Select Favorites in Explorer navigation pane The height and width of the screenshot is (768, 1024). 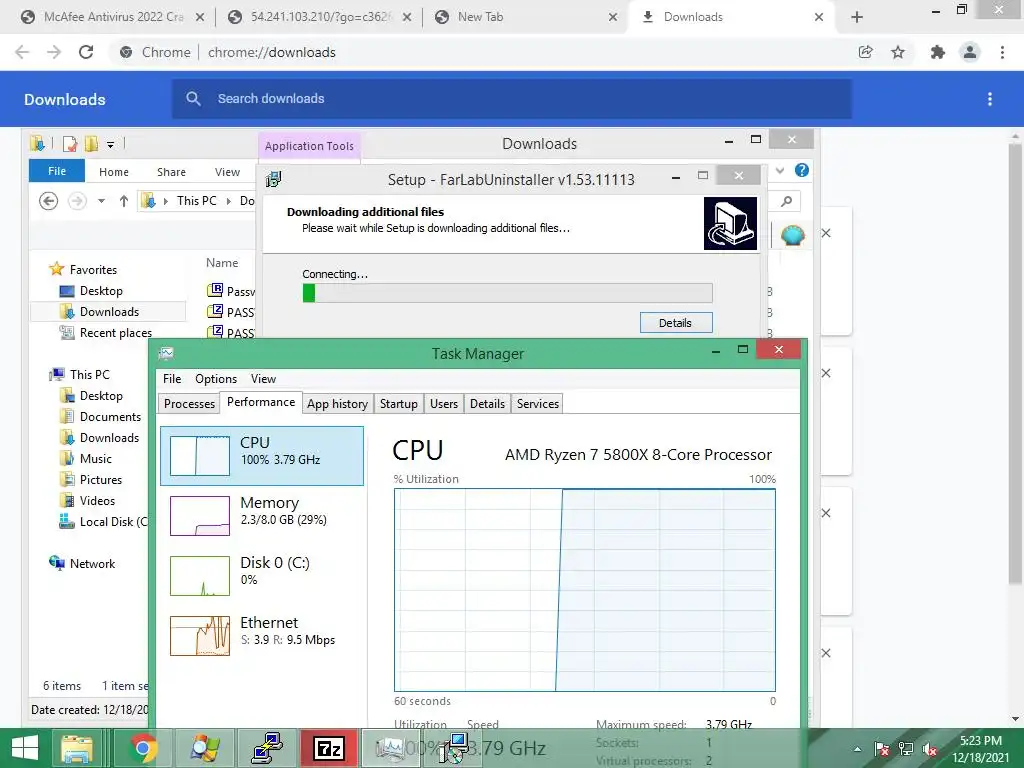93,270
